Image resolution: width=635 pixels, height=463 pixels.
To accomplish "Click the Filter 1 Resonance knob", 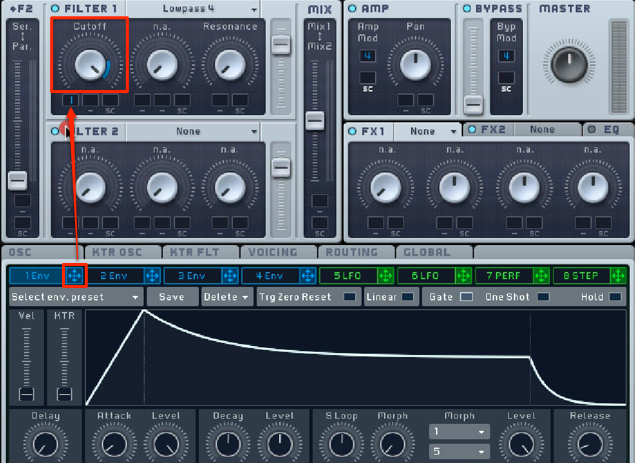I will click(x=230, y=65).
